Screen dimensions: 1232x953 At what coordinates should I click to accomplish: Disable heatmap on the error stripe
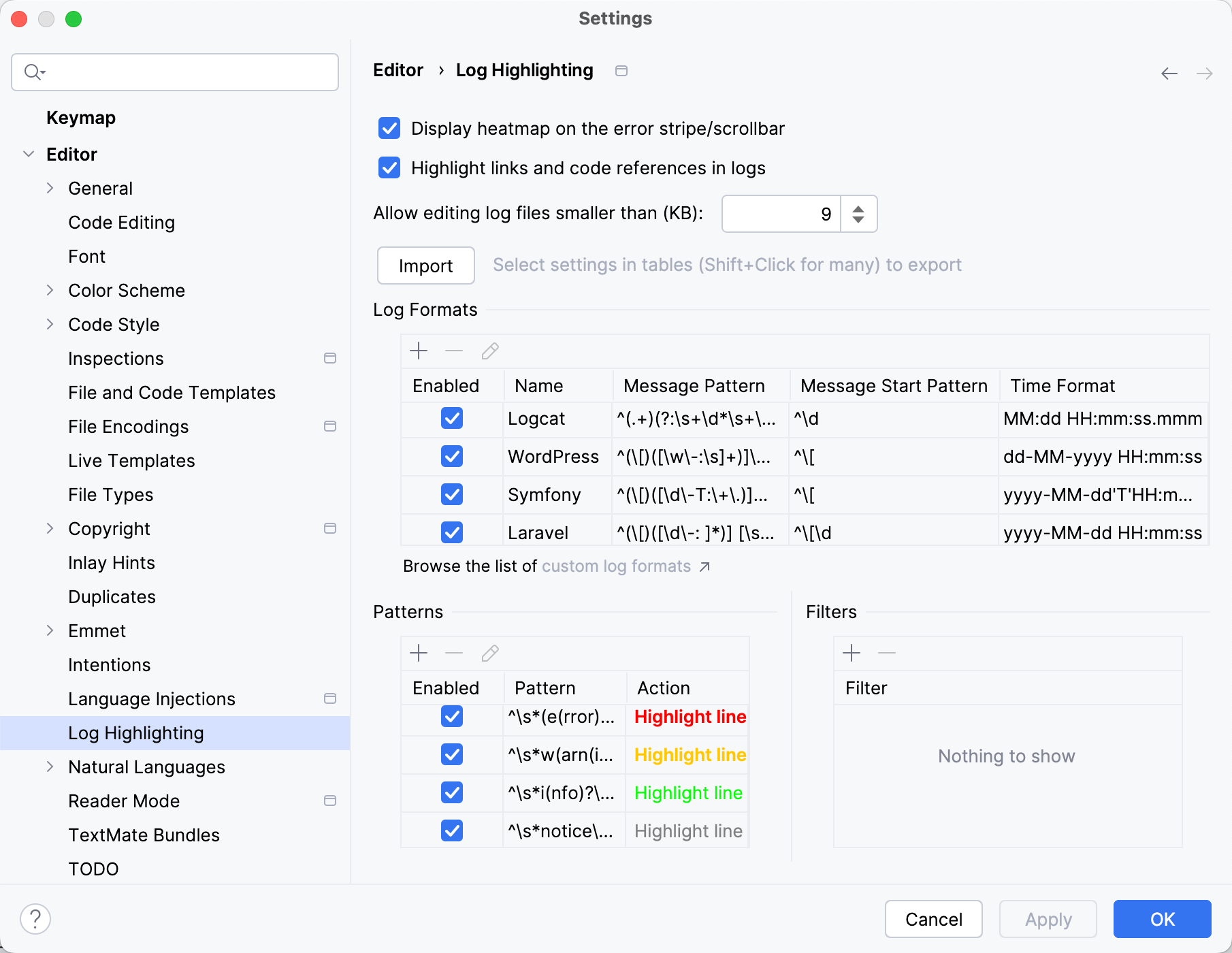389,128
